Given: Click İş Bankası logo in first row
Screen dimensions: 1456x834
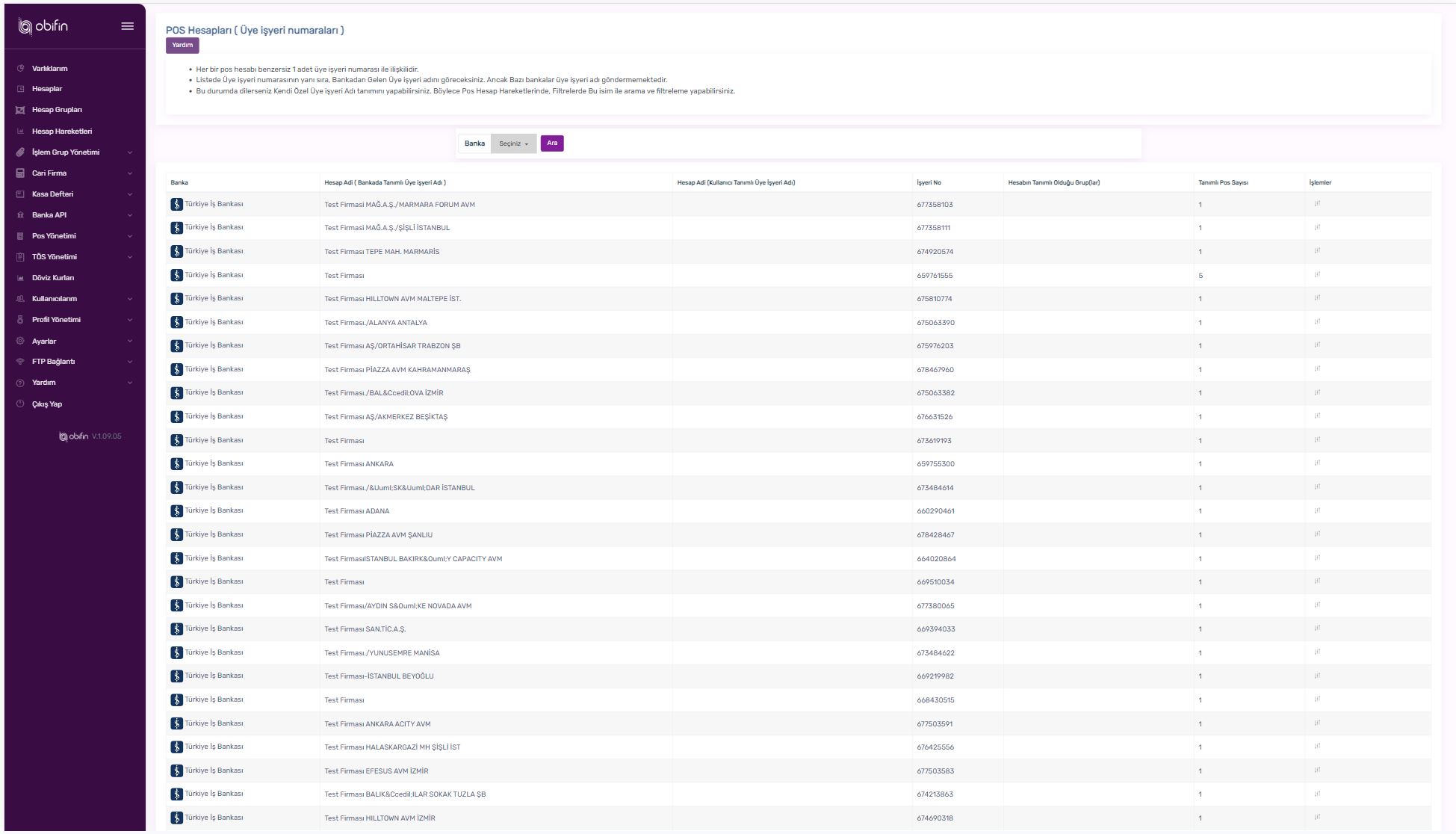Looking at the screenshot, I should (176, 204).
